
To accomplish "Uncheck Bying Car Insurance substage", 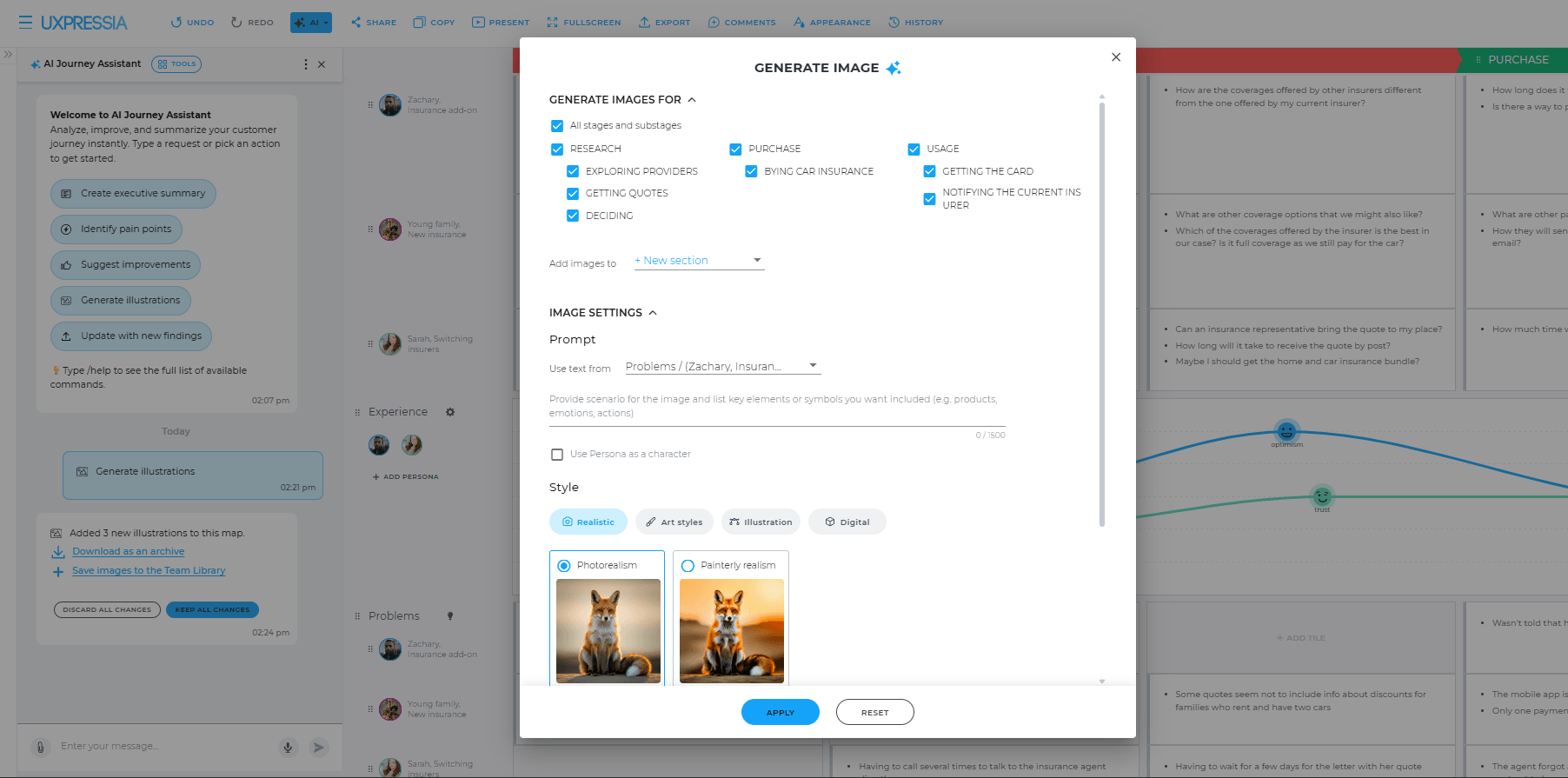I will [x=751, y=172].
